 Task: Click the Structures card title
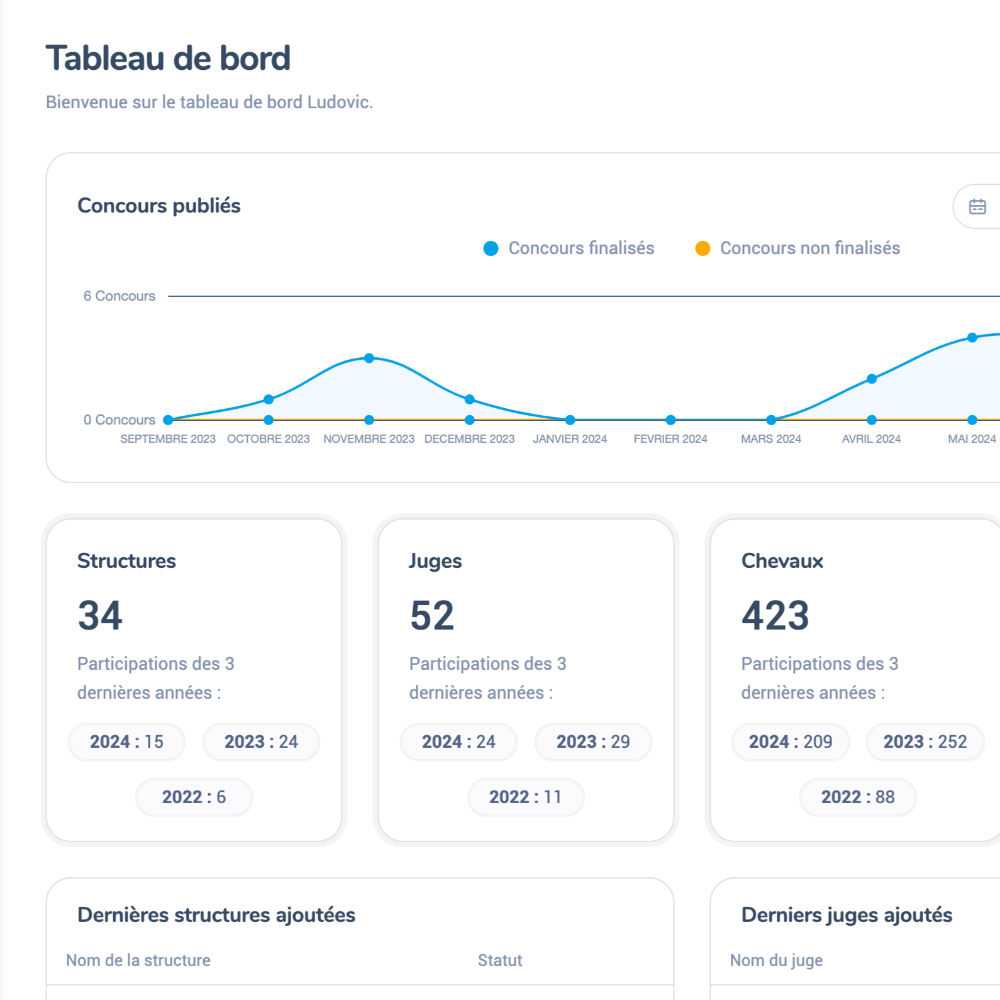click(x=126, y=561)
